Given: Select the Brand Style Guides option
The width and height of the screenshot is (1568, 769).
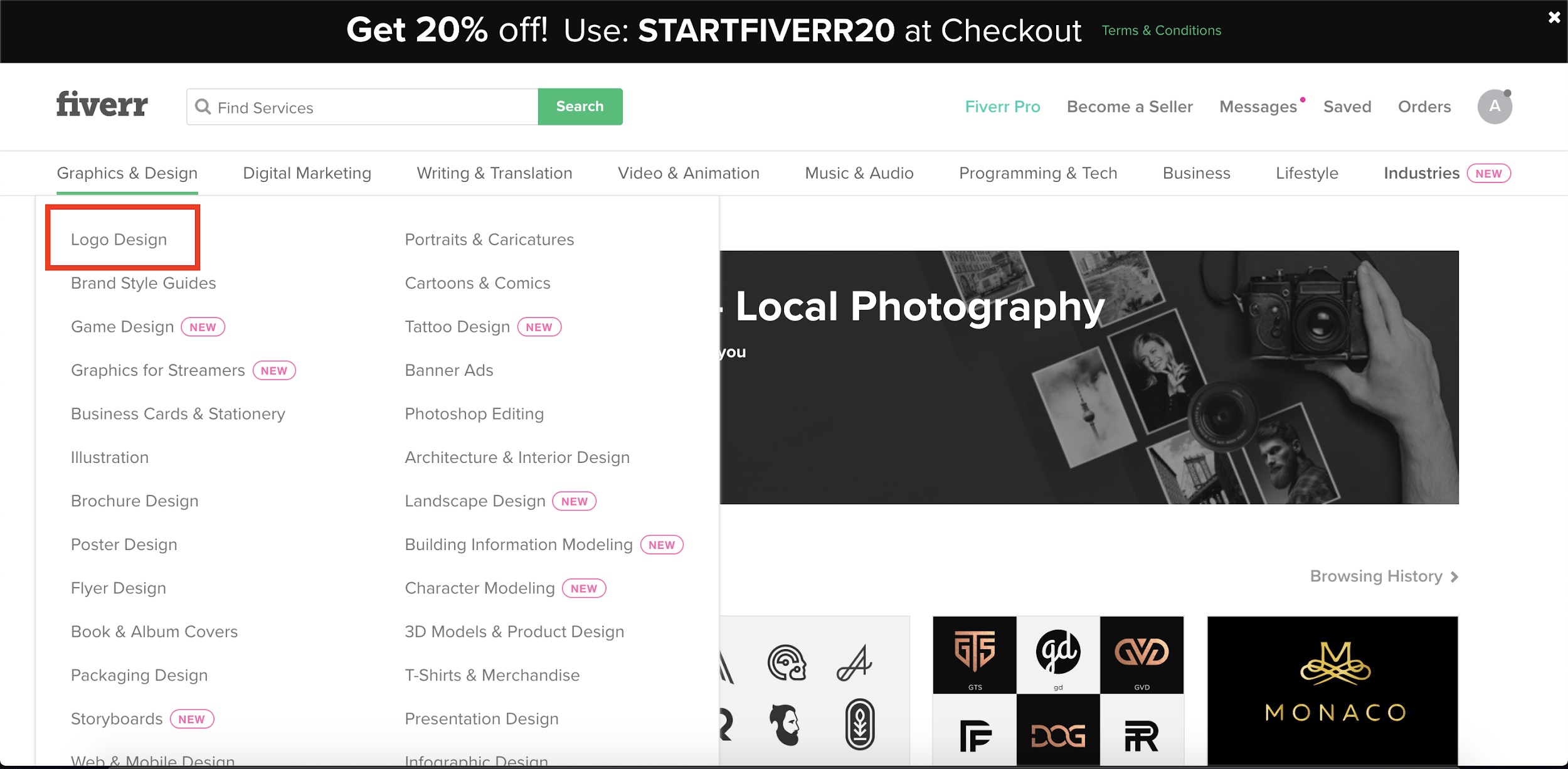Looking at the screenshot, I should coord(143,283).
